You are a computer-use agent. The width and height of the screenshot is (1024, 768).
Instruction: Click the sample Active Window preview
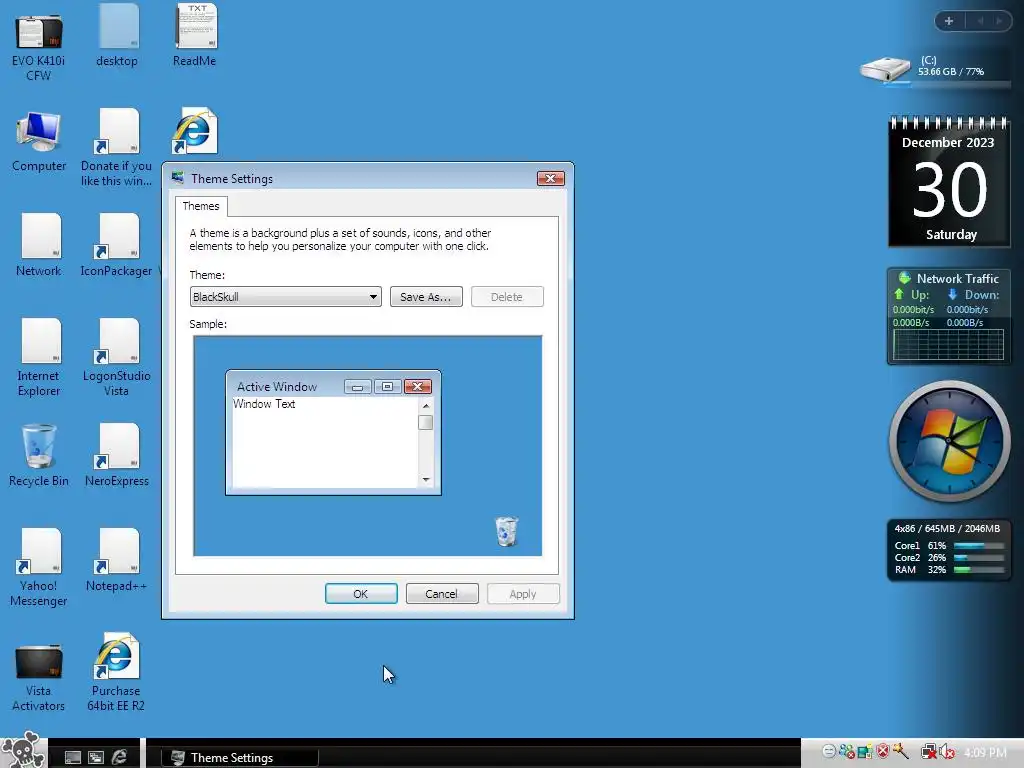(333, 432)
